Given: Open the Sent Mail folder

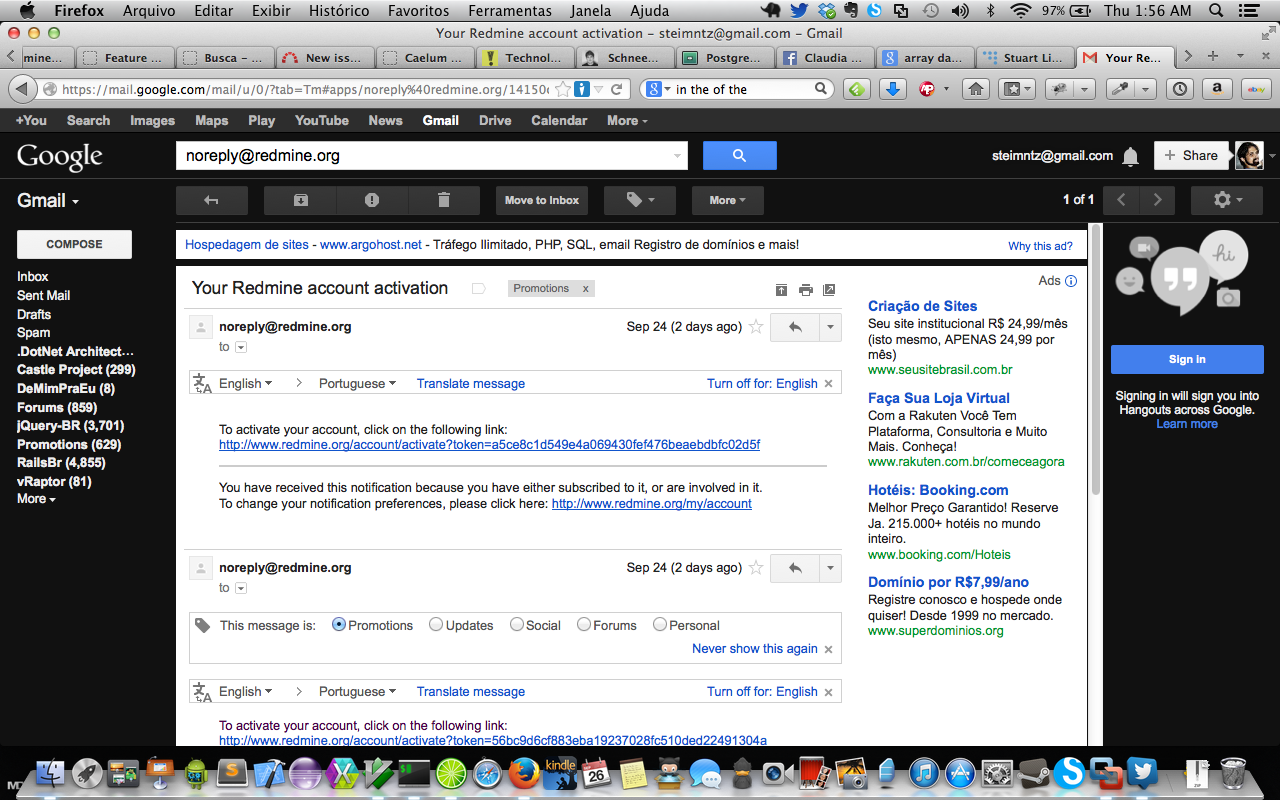Looking at the screenshot, I should 43,296.
